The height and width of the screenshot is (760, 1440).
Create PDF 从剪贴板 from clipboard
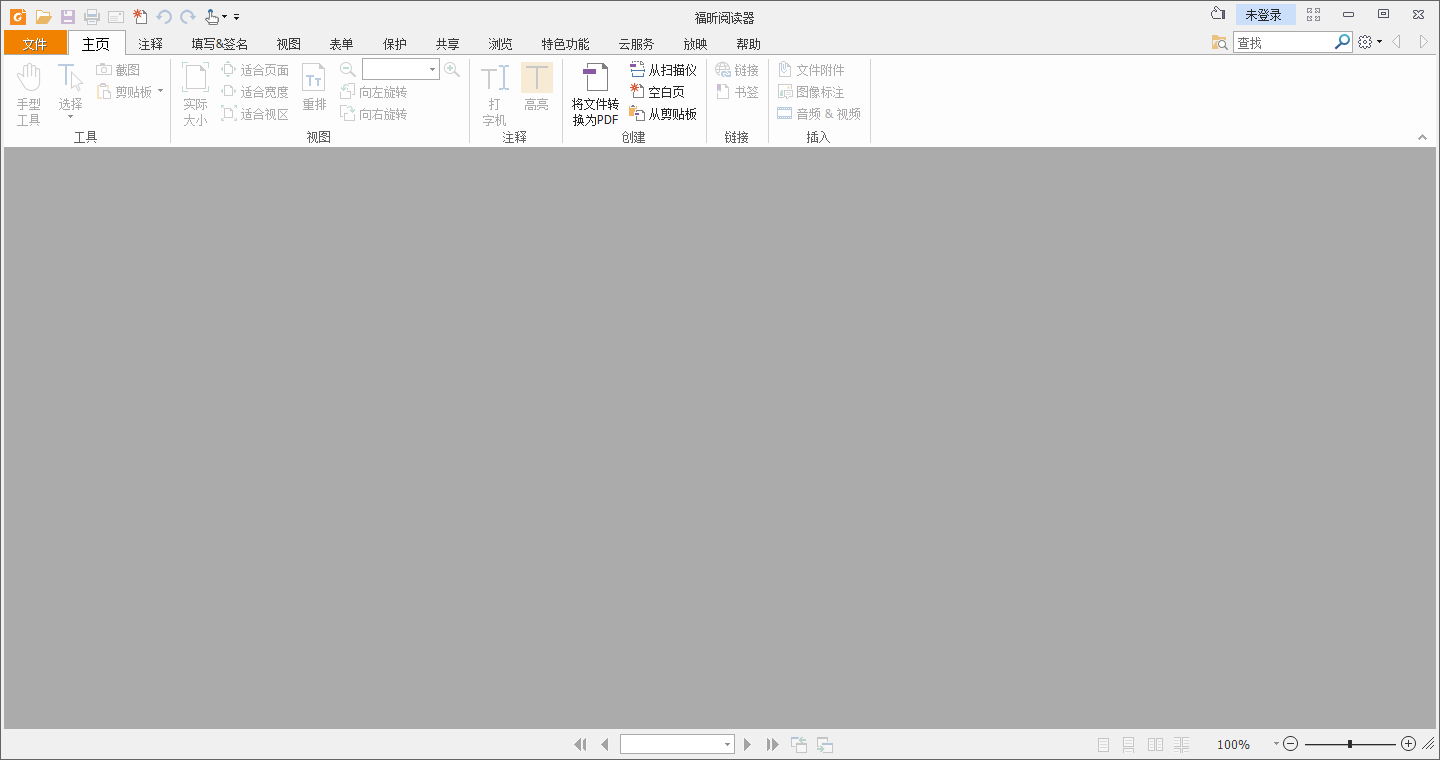pos(663,114)
